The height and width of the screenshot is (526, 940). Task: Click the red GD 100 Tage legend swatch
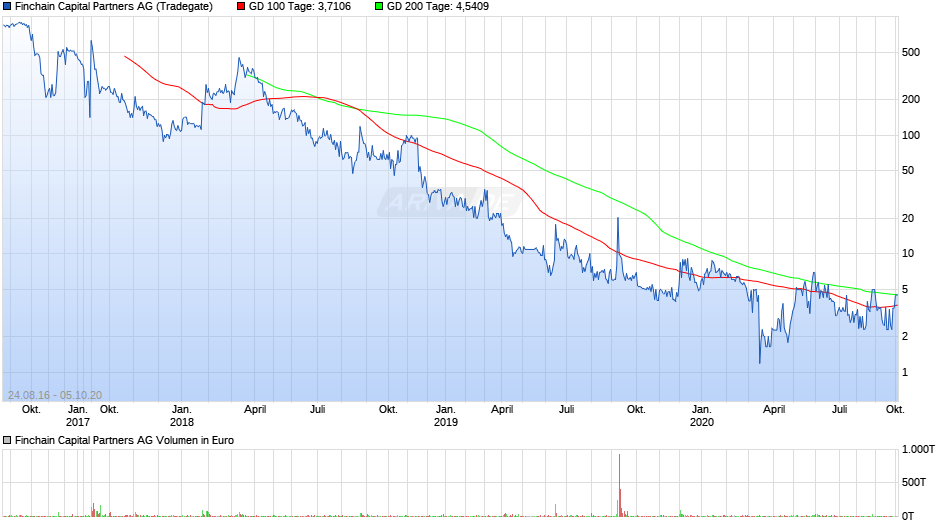[x=241, y=7]
